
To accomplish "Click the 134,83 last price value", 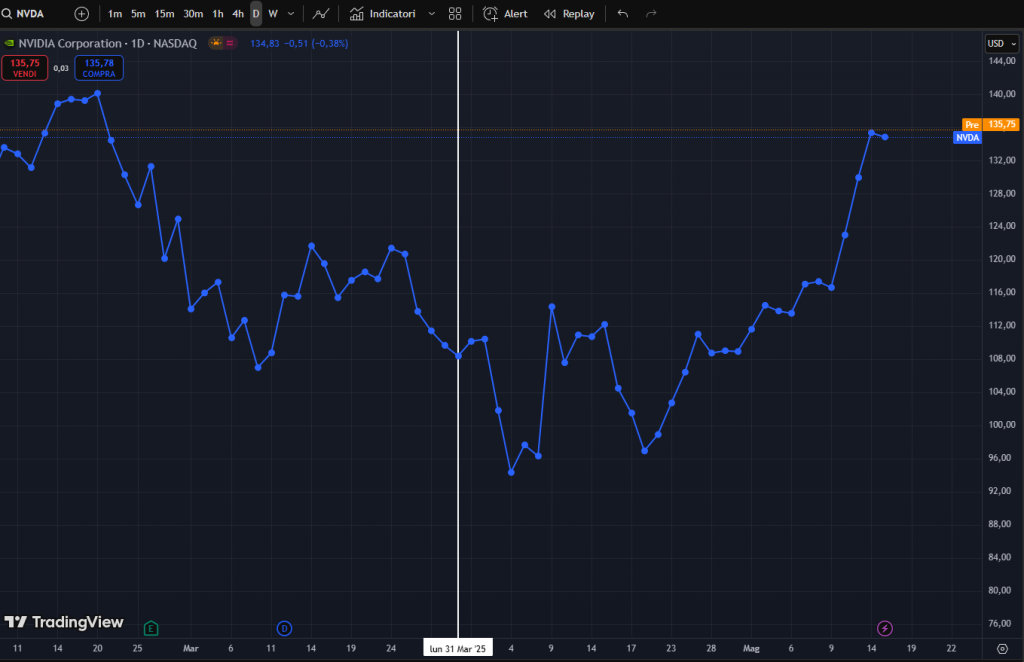I will [264, 43].
